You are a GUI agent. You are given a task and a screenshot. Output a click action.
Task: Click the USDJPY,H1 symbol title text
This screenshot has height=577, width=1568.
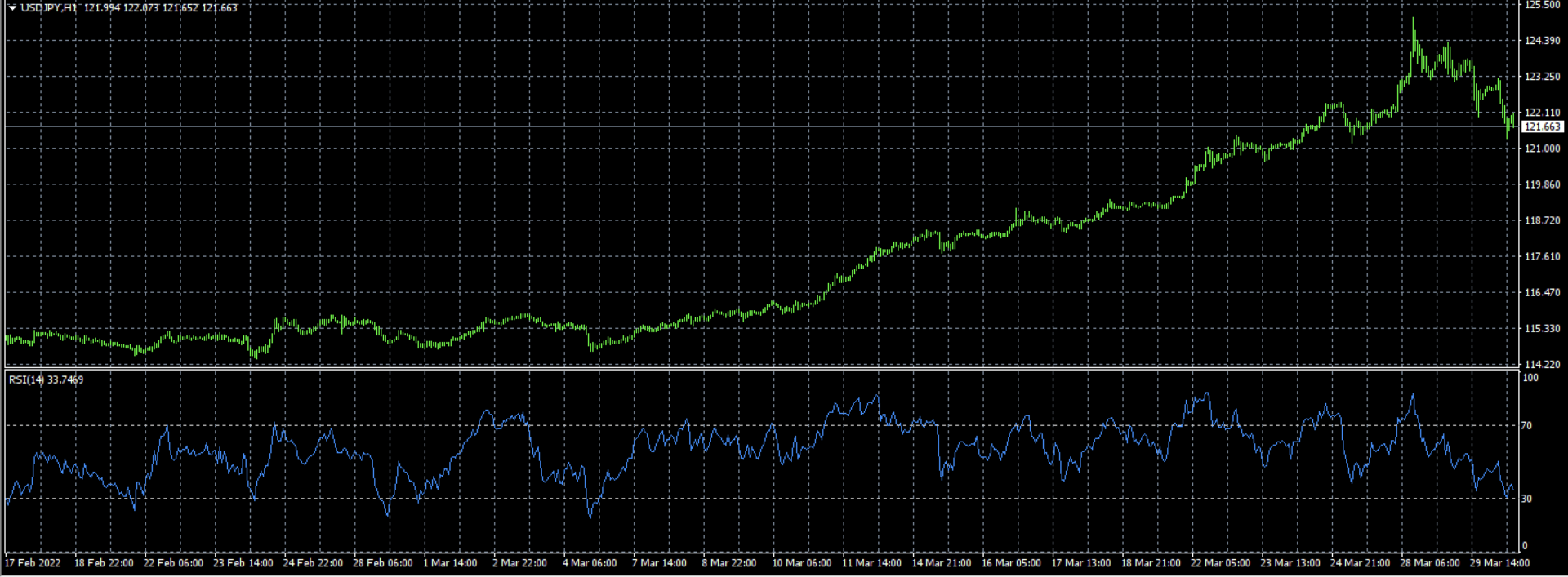pos(49,8)
